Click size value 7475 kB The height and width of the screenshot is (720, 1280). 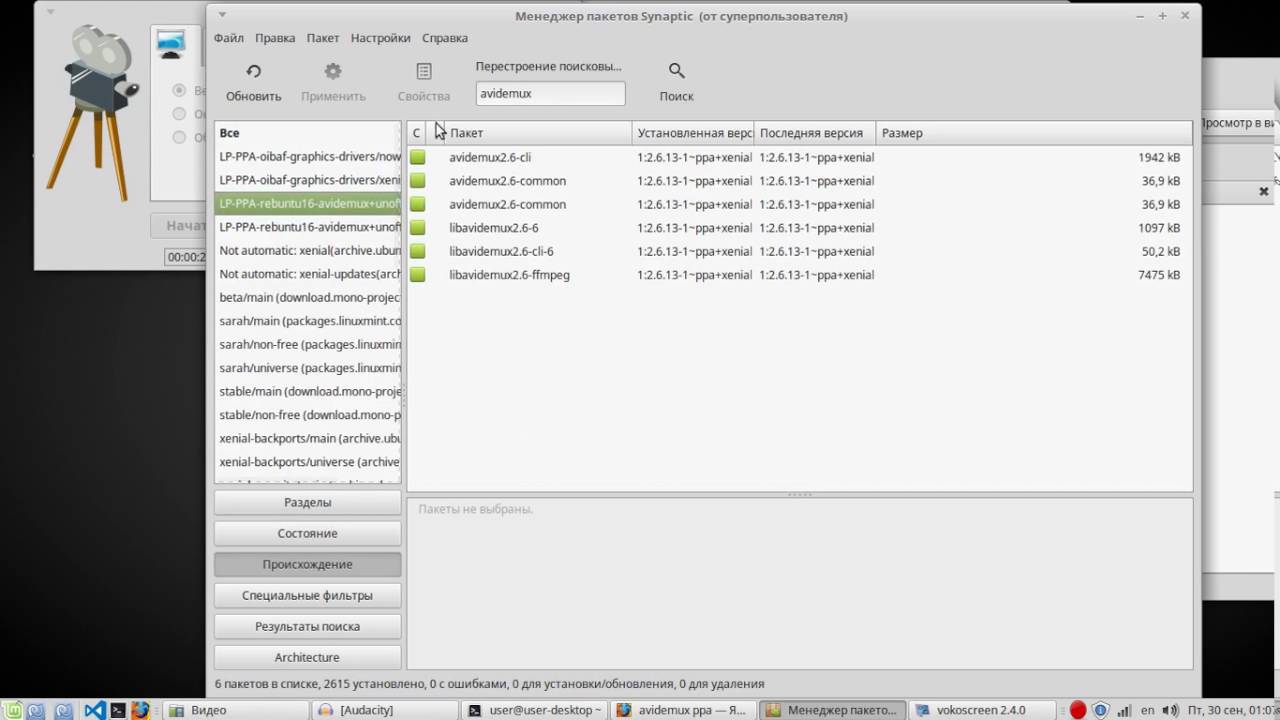pyautogui.click(x=1159, y=275)
